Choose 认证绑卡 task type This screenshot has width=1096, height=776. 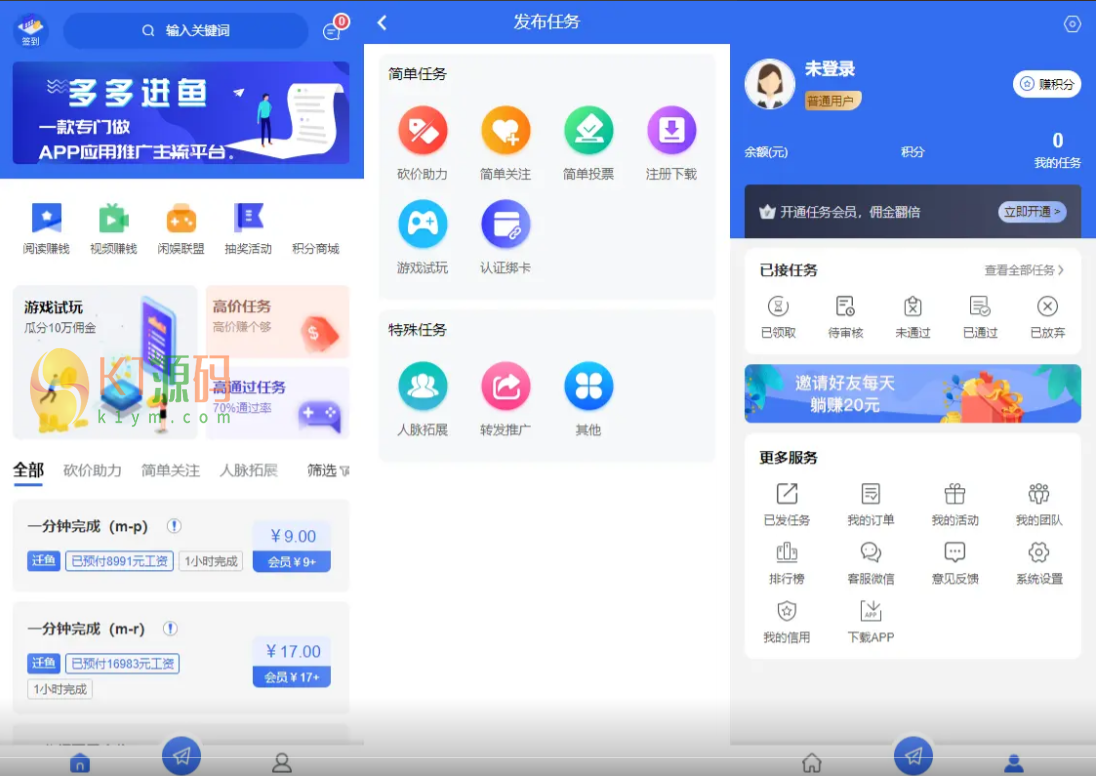(x=505, y=237)
